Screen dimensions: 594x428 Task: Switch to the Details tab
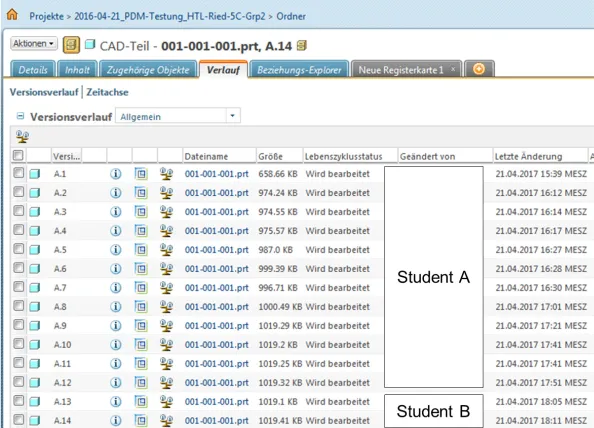(x=33, y=70)
